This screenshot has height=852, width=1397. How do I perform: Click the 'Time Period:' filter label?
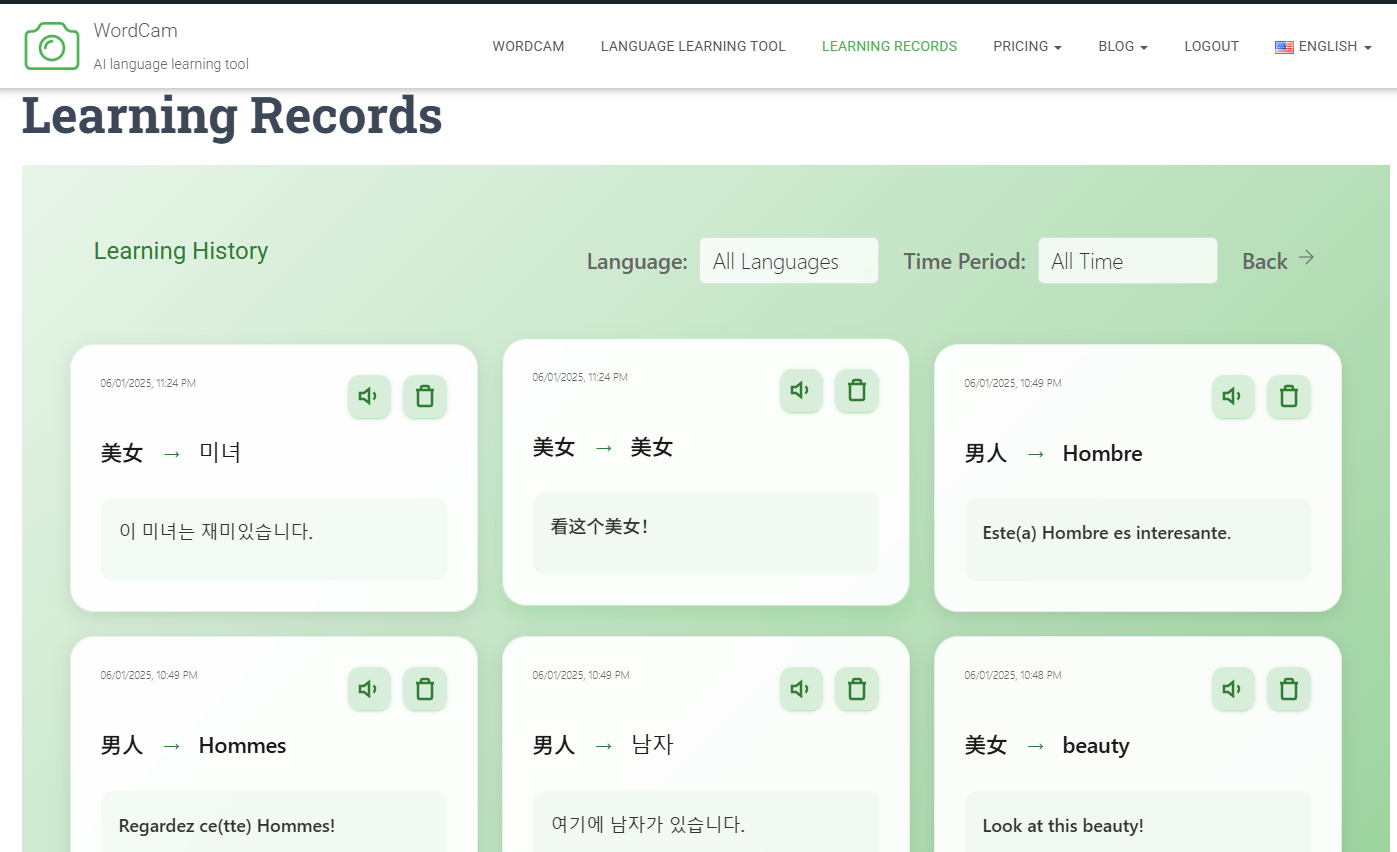(x=965, y=262)
